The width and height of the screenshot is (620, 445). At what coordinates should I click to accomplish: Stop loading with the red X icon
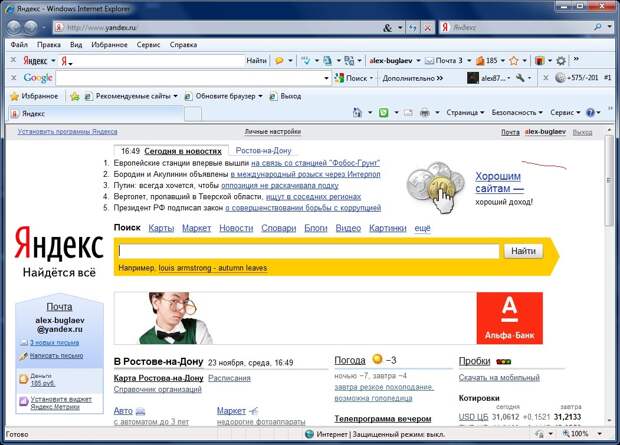pyautogui.click(x=428, y=28)
